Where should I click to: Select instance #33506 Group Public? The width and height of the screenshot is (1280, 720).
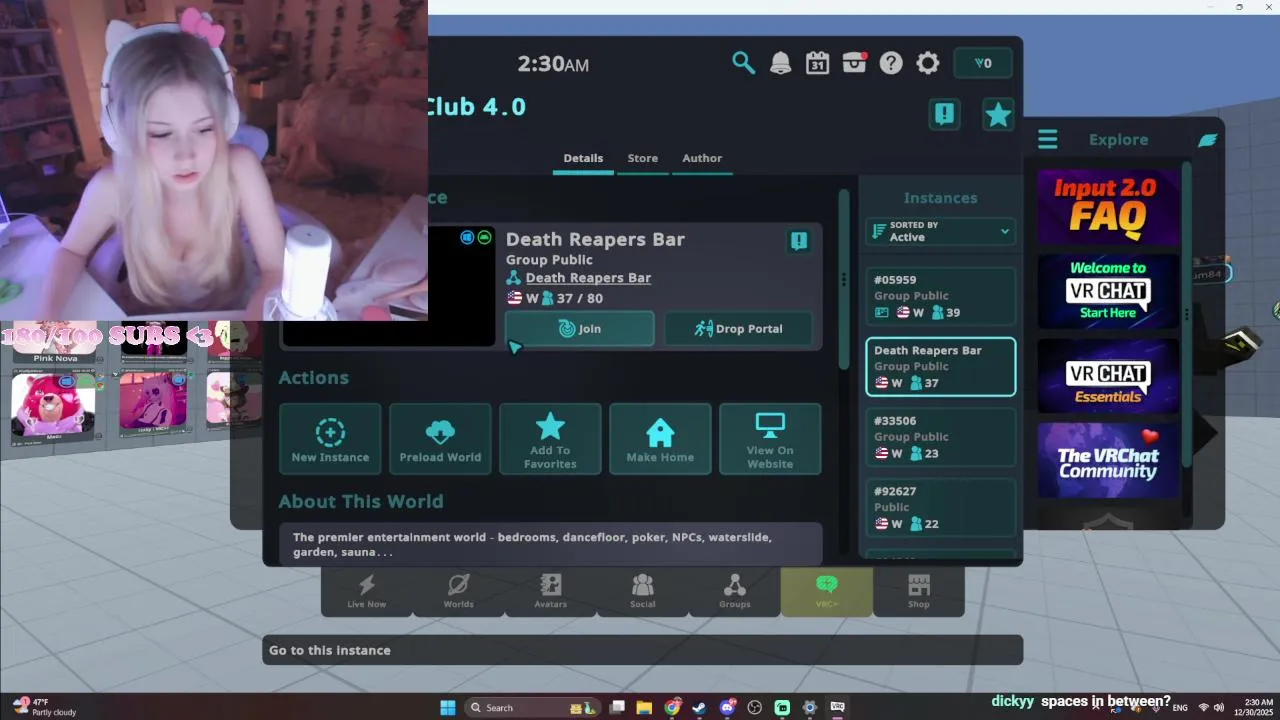click(x=940, y=437)
